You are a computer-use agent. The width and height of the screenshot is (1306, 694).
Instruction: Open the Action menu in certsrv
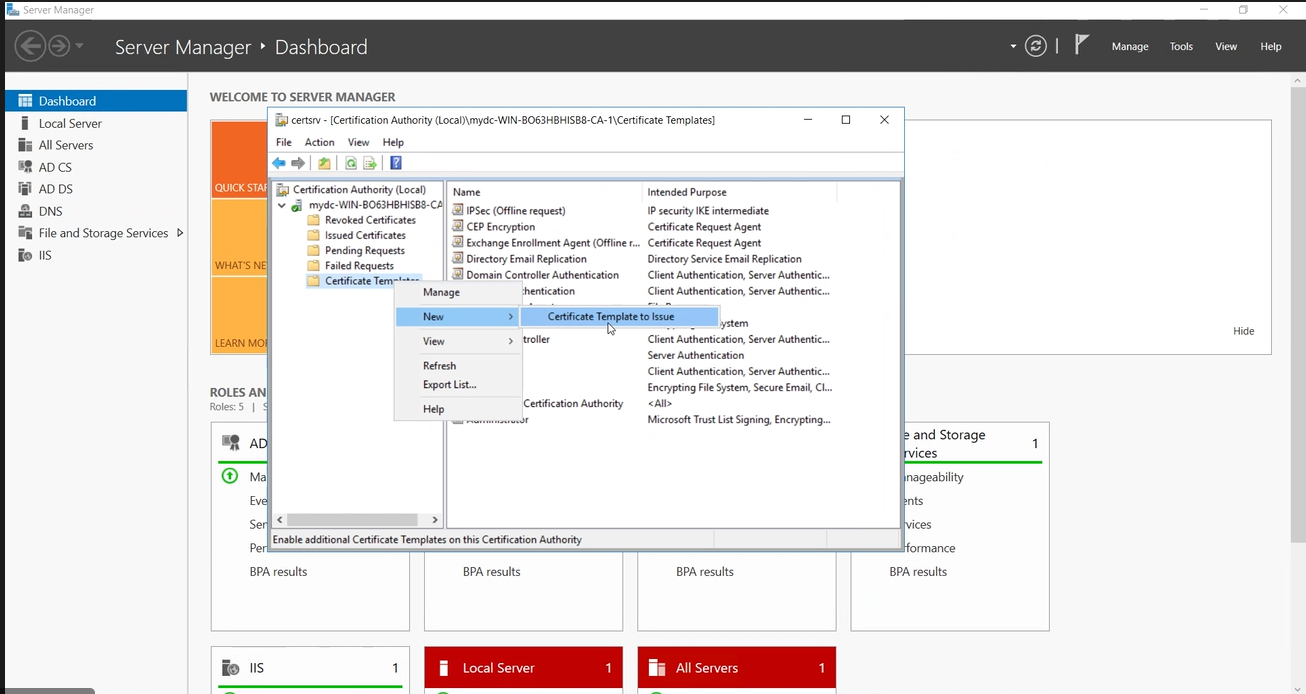[320, 142]
